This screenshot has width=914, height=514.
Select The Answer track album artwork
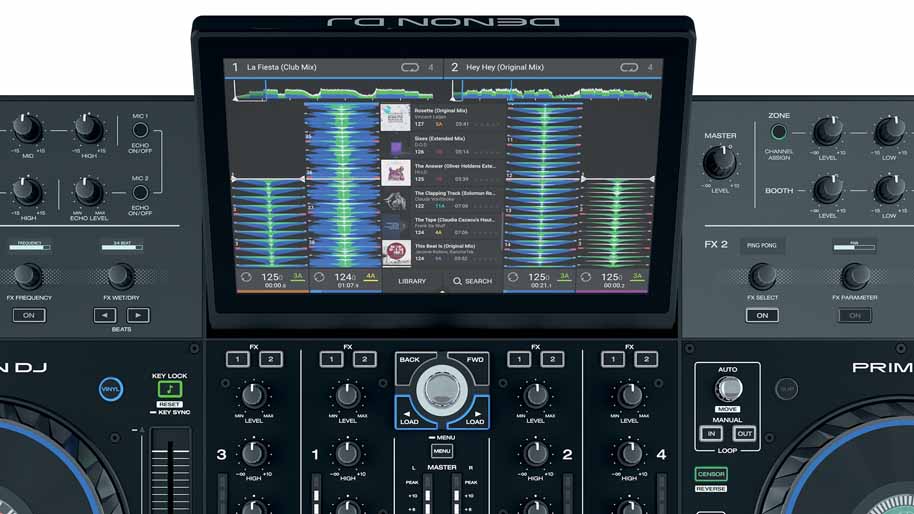point(395,172)
